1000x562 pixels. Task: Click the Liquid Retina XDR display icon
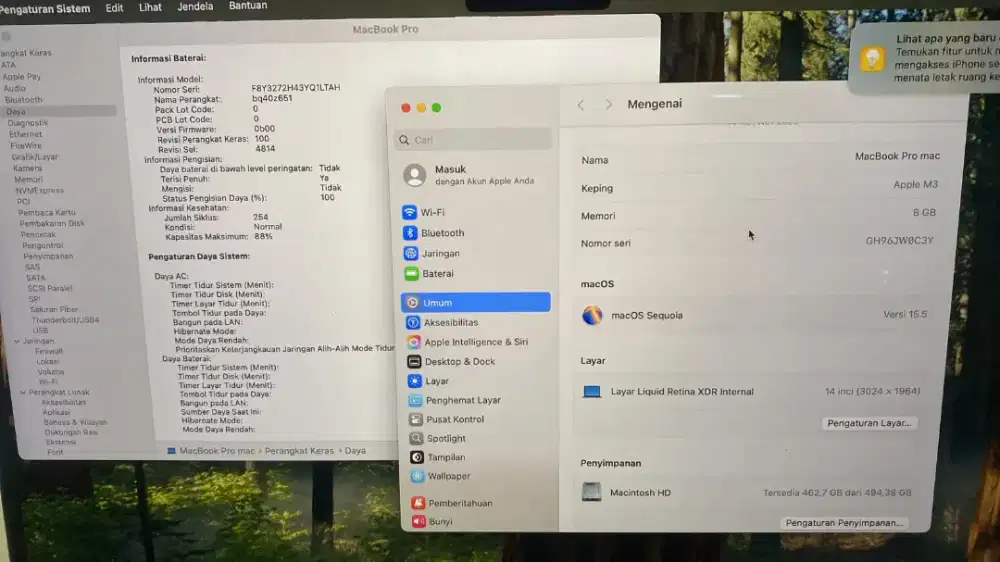[x=592, y=392]
